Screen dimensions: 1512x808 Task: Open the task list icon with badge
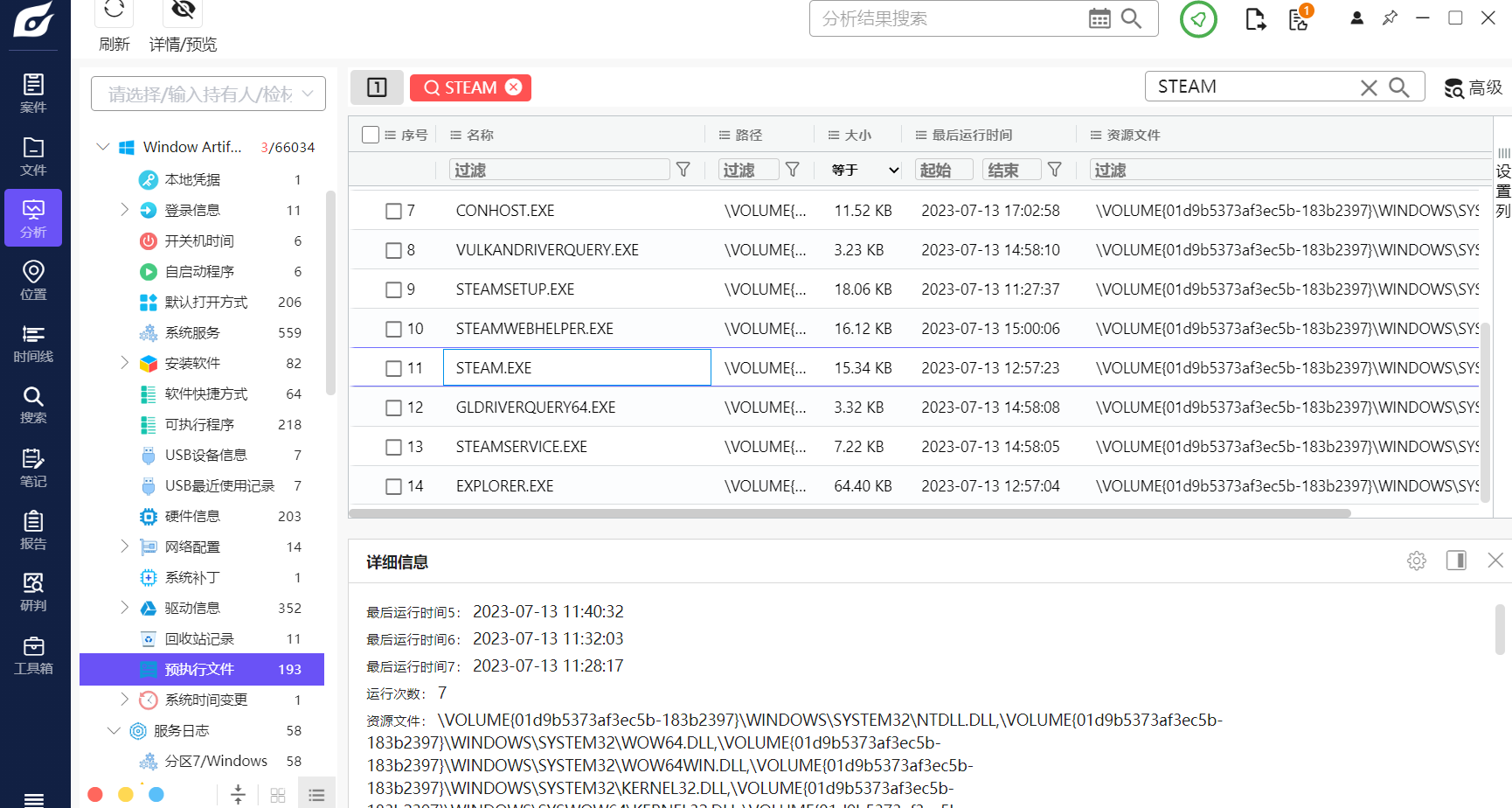point(1300,18)
